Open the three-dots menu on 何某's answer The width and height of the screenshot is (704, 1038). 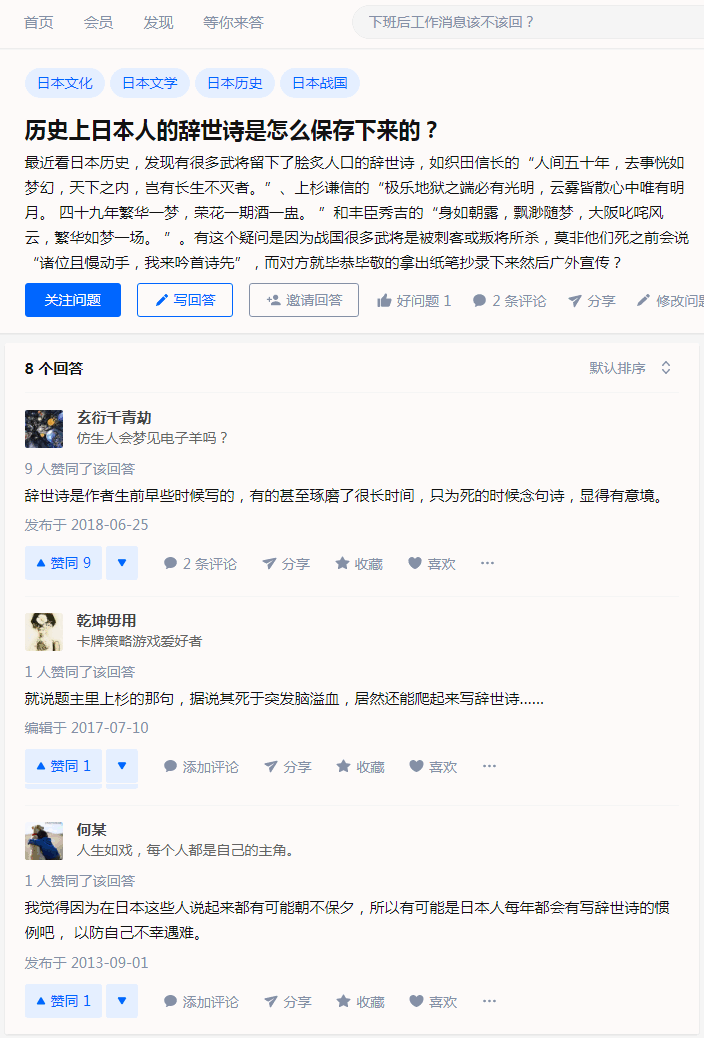pos(489,1002)
